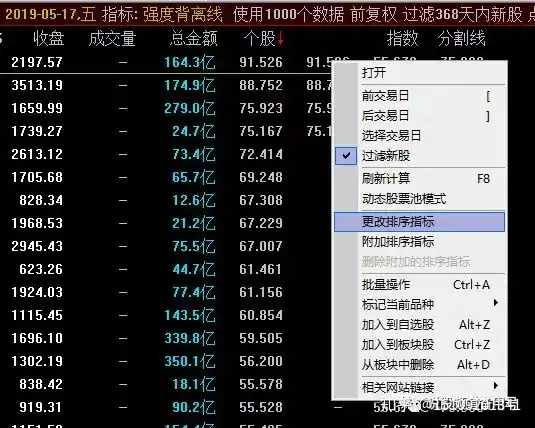535x428 pixels.
Task: Choose '更改排序指标' highlighted item
Action: point(419,222)
